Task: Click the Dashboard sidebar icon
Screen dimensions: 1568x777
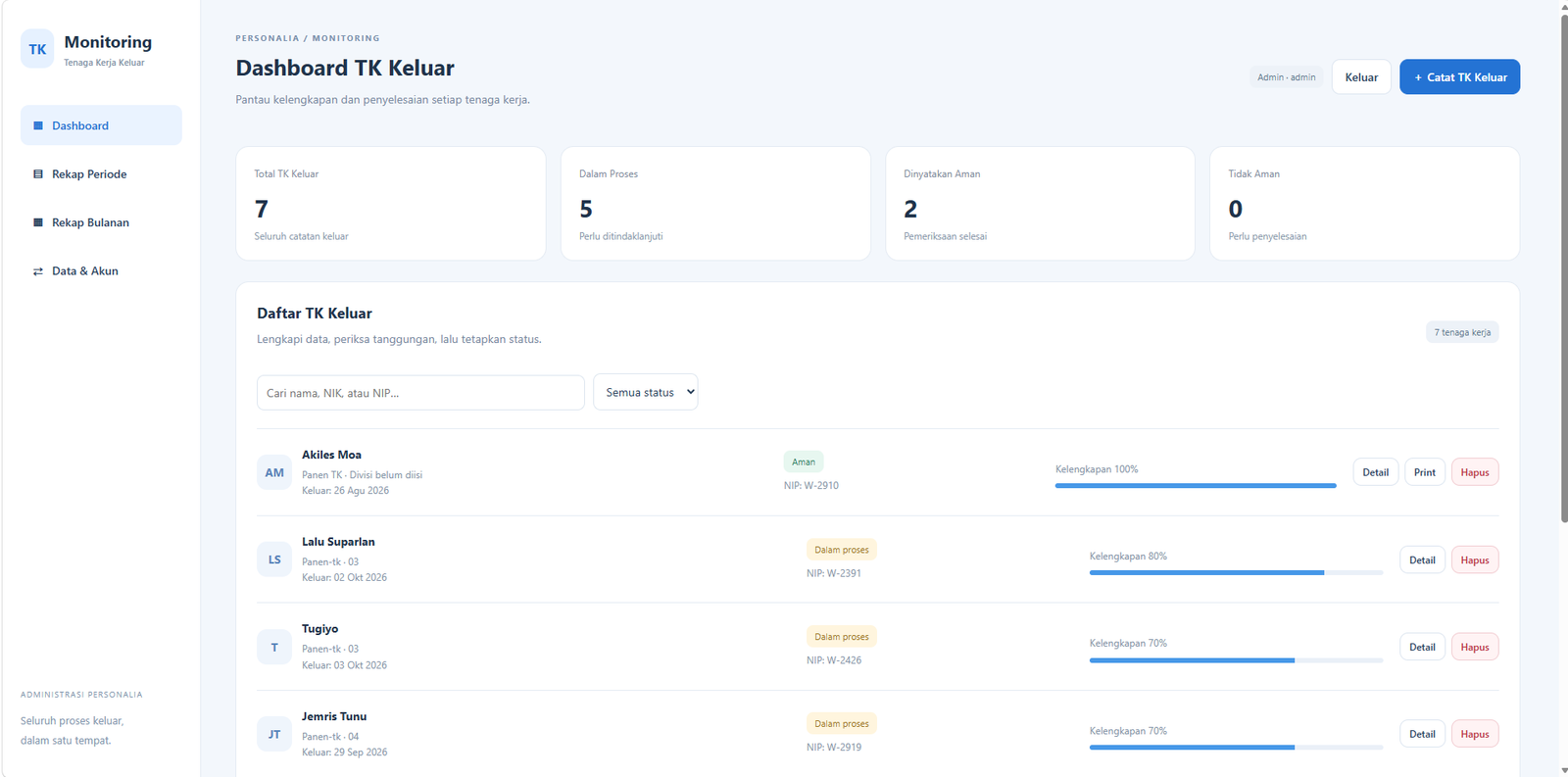Action: 38,125
